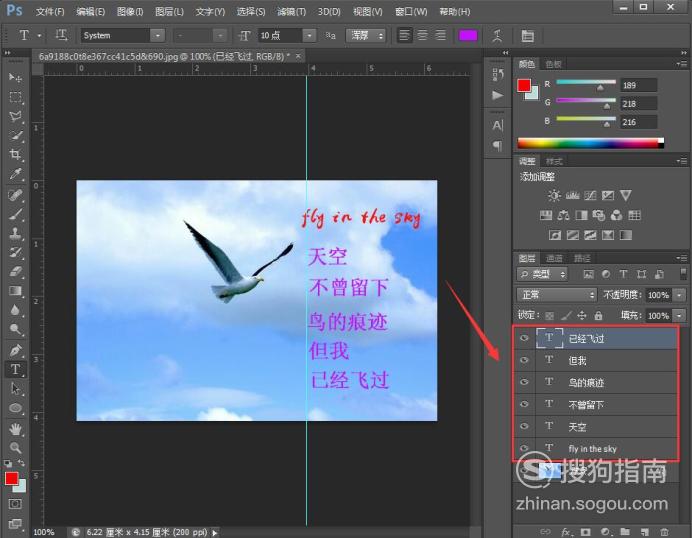Select the Zoom tool

point(15,448)
